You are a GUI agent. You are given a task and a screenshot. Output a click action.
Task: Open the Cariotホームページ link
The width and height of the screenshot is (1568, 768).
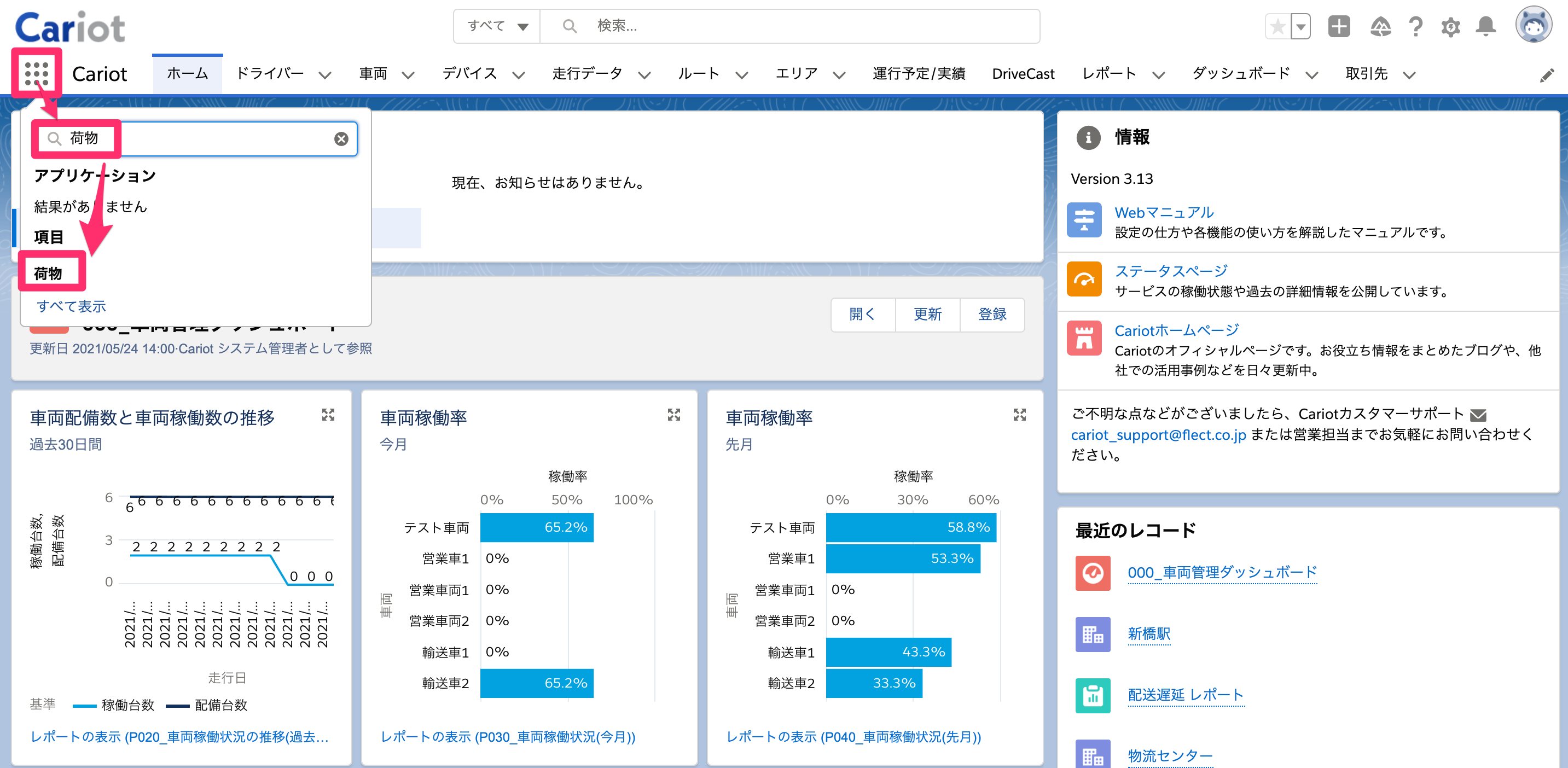[x=1177, y=330]
